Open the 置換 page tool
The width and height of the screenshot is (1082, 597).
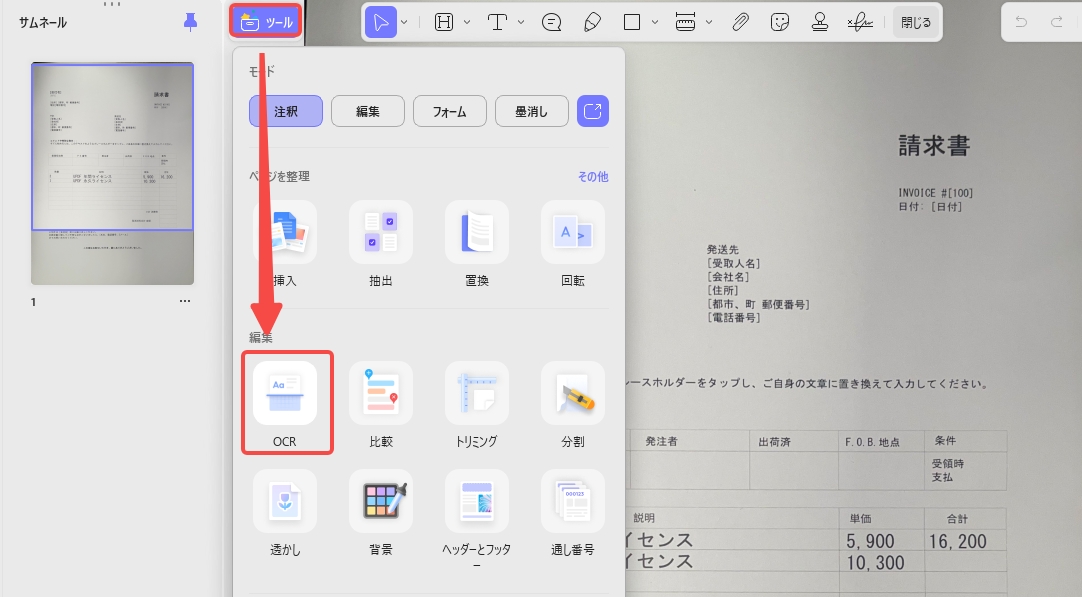click(x=477, y=244)
